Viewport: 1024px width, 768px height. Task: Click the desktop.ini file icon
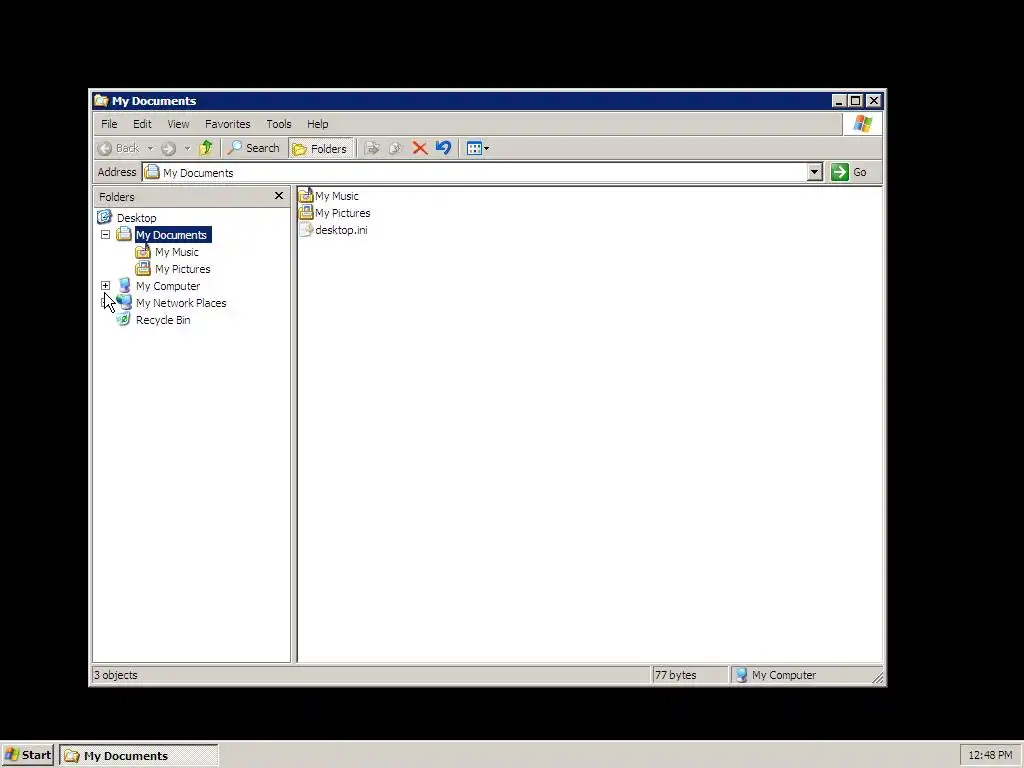(306, 229)
